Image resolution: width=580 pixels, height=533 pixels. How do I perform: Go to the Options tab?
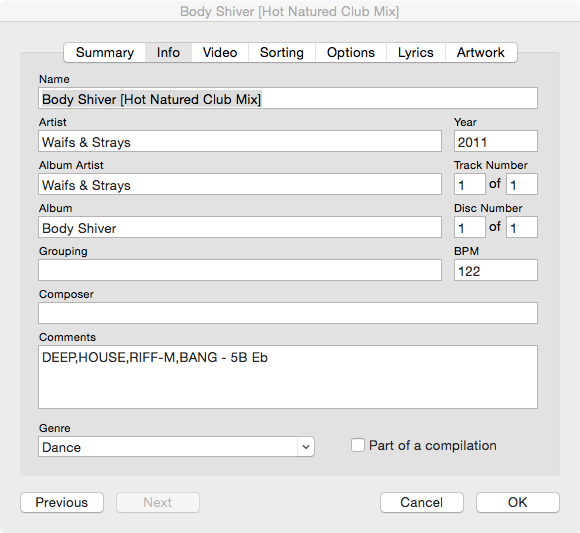[x=351, y=53]
